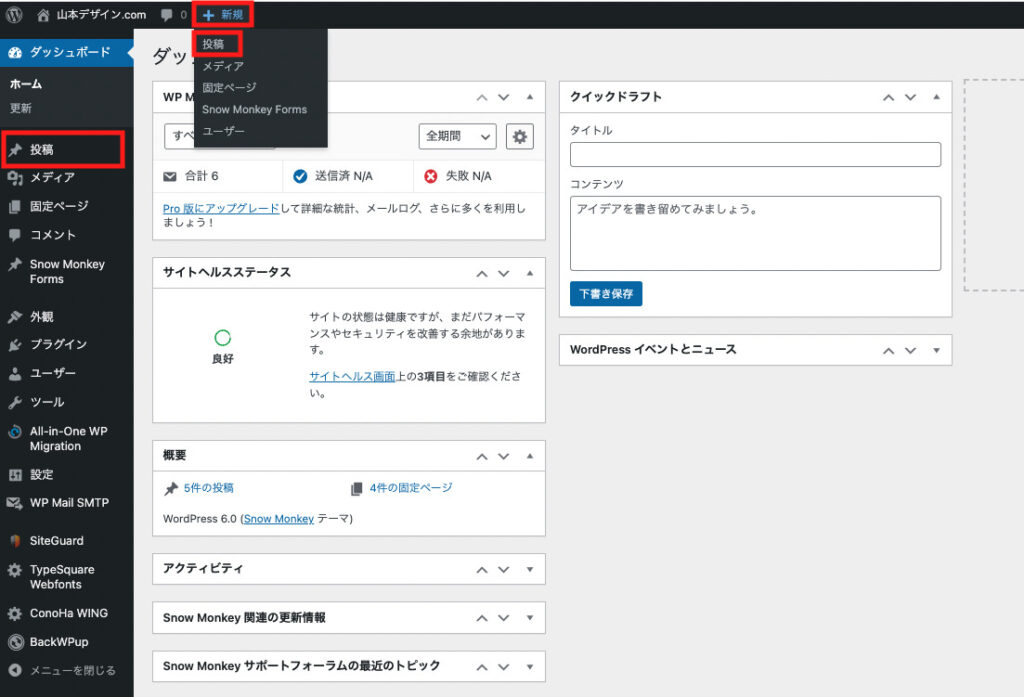Collapse the サイトヘルスステータス panel

tap(530, 273)
